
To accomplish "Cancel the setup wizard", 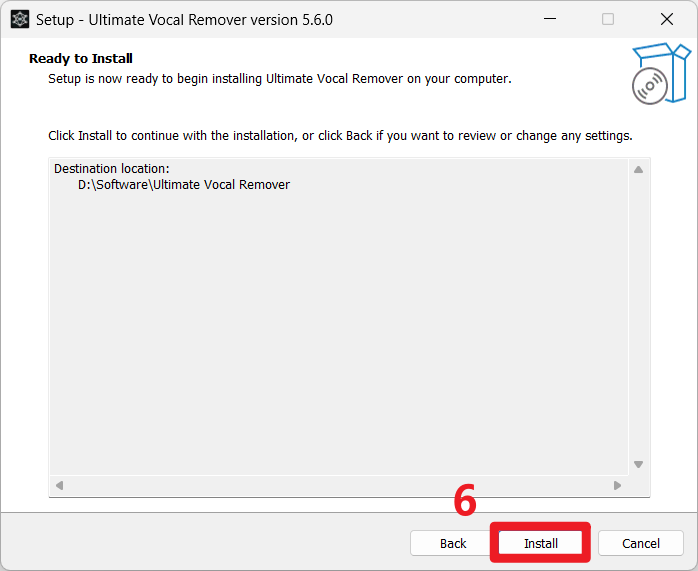I will pyautogui.click(x=641, y=543).
